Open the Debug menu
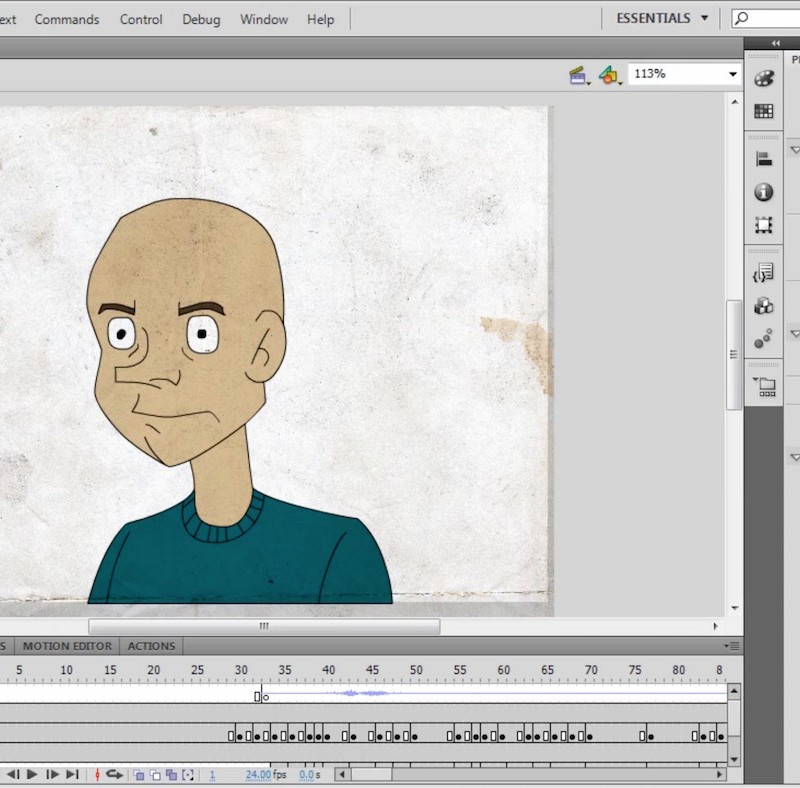The image size is (800, 788). (x=200, y=19)
